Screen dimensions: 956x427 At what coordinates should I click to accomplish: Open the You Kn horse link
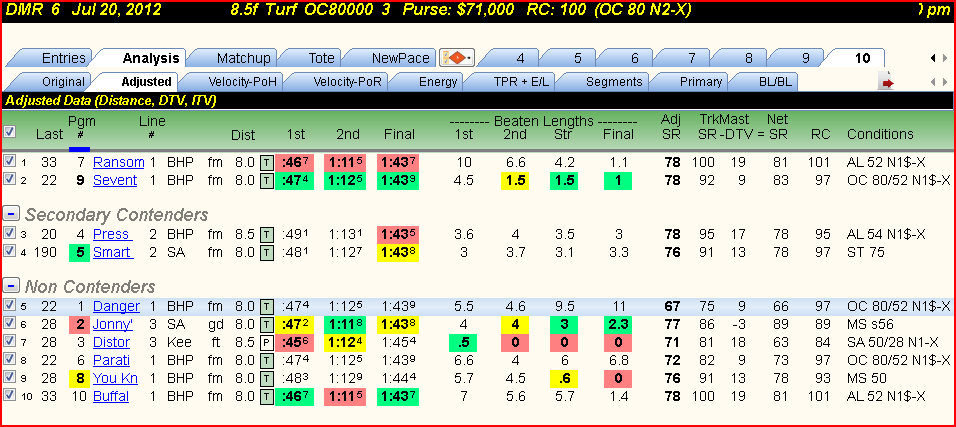click(115, 378)
